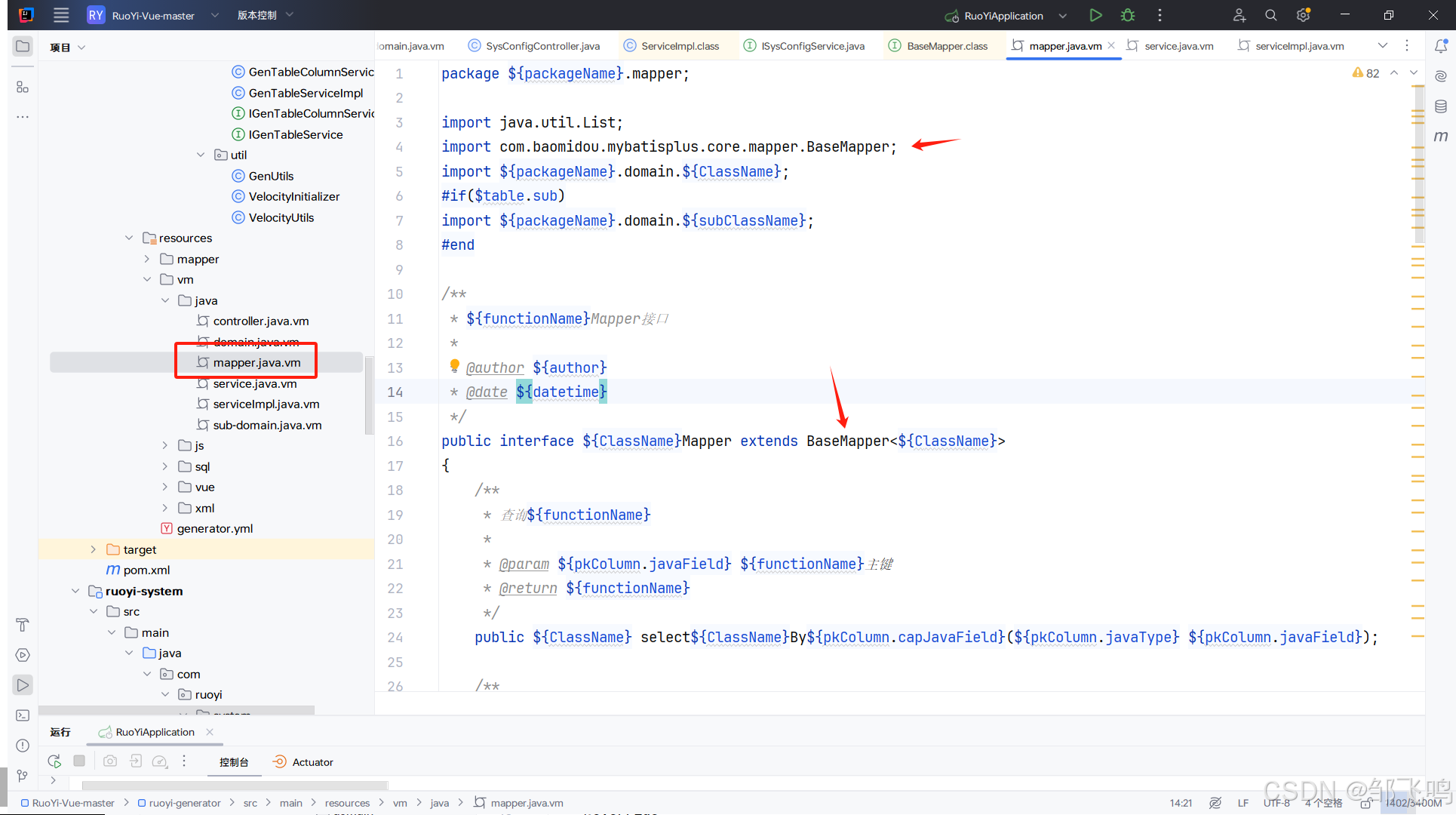Open the Services tool window
Image resolution: width=1456 pixels, height=815 pixels.
(23, 655)
